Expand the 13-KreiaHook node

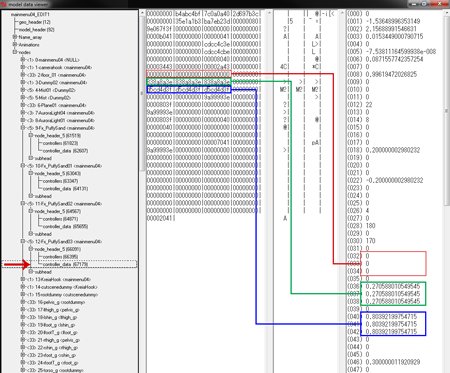click(x=23, y=279)
